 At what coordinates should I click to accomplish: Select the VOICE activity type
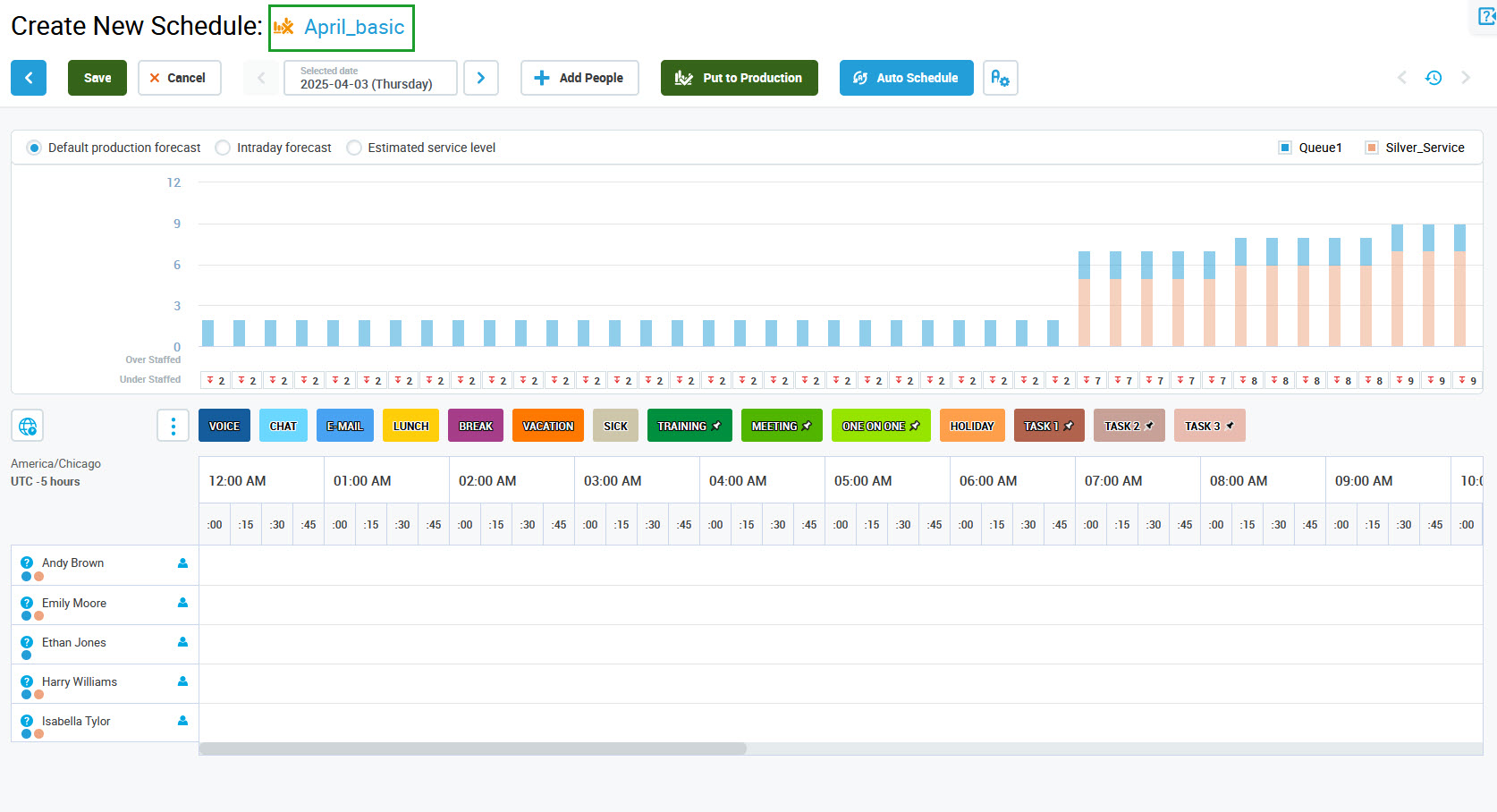pyautogui.click(x=224, y=426)
